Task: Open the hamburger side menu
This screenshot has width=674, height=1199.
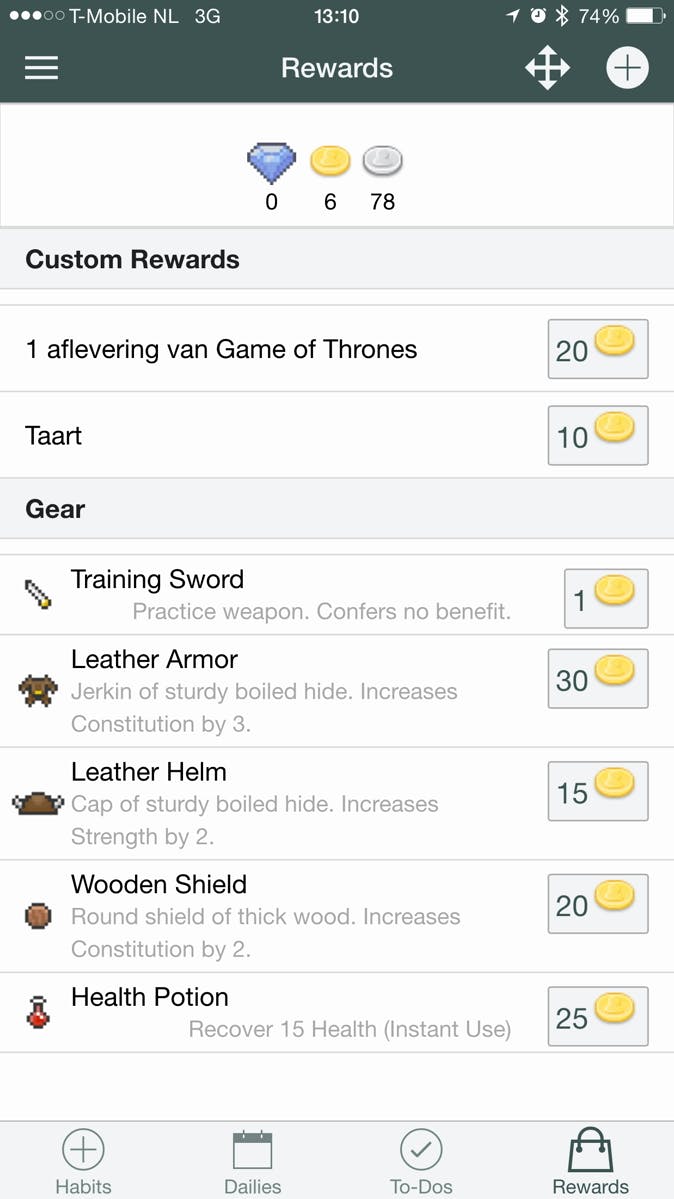Action: [41, 68]
